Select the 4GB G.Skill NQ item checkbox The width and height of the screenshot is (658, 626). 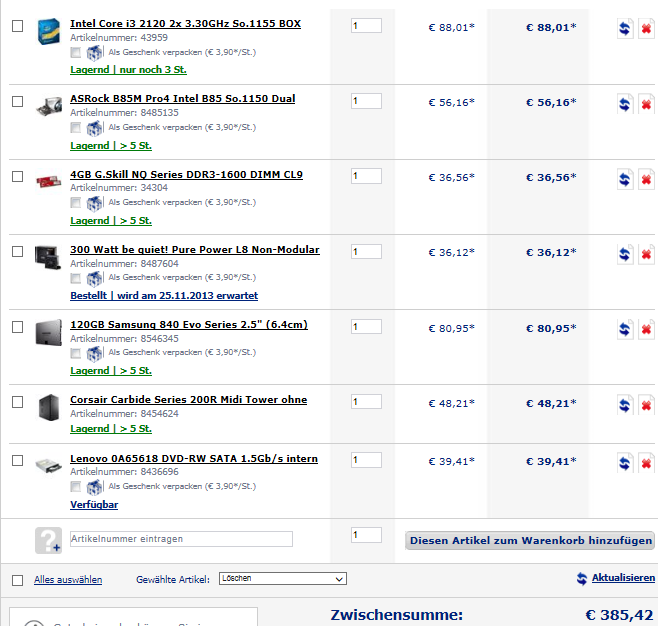click(x=17, y=177)
